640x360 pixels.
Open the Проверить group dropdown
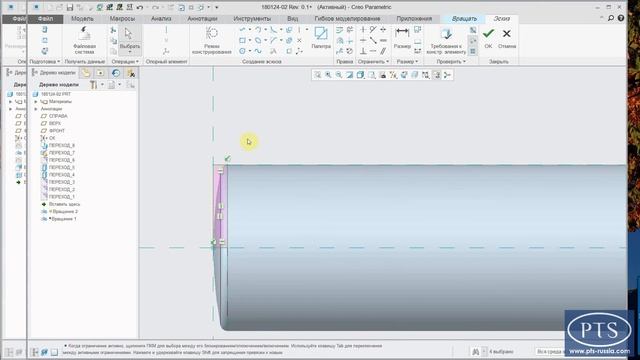click(x=451, y=62)
